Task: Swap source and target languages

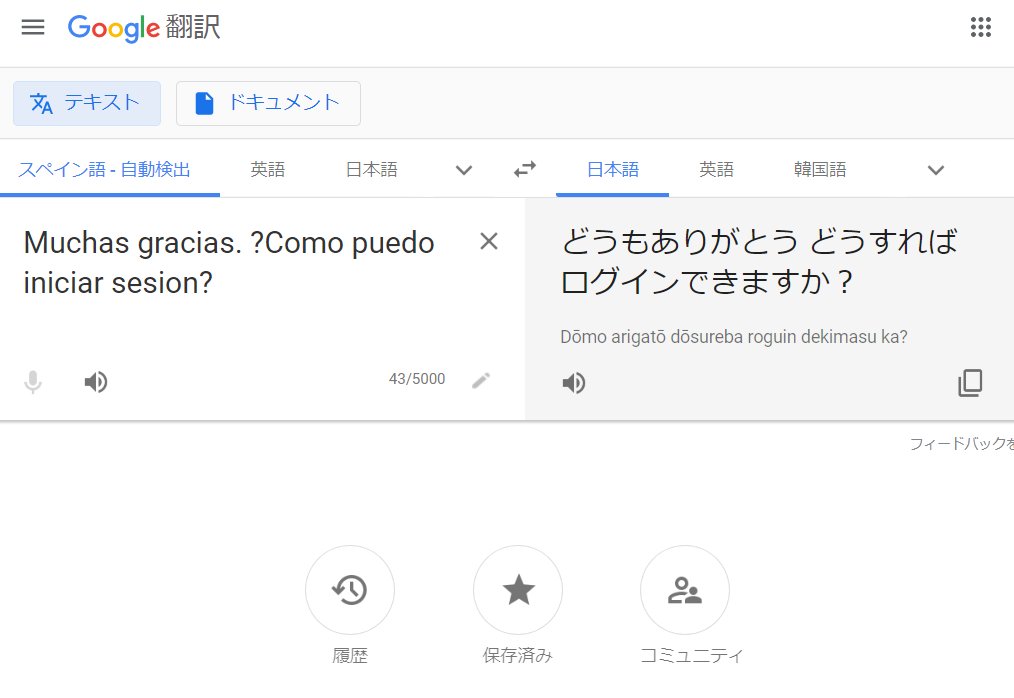Action: [x=524, y=169]
